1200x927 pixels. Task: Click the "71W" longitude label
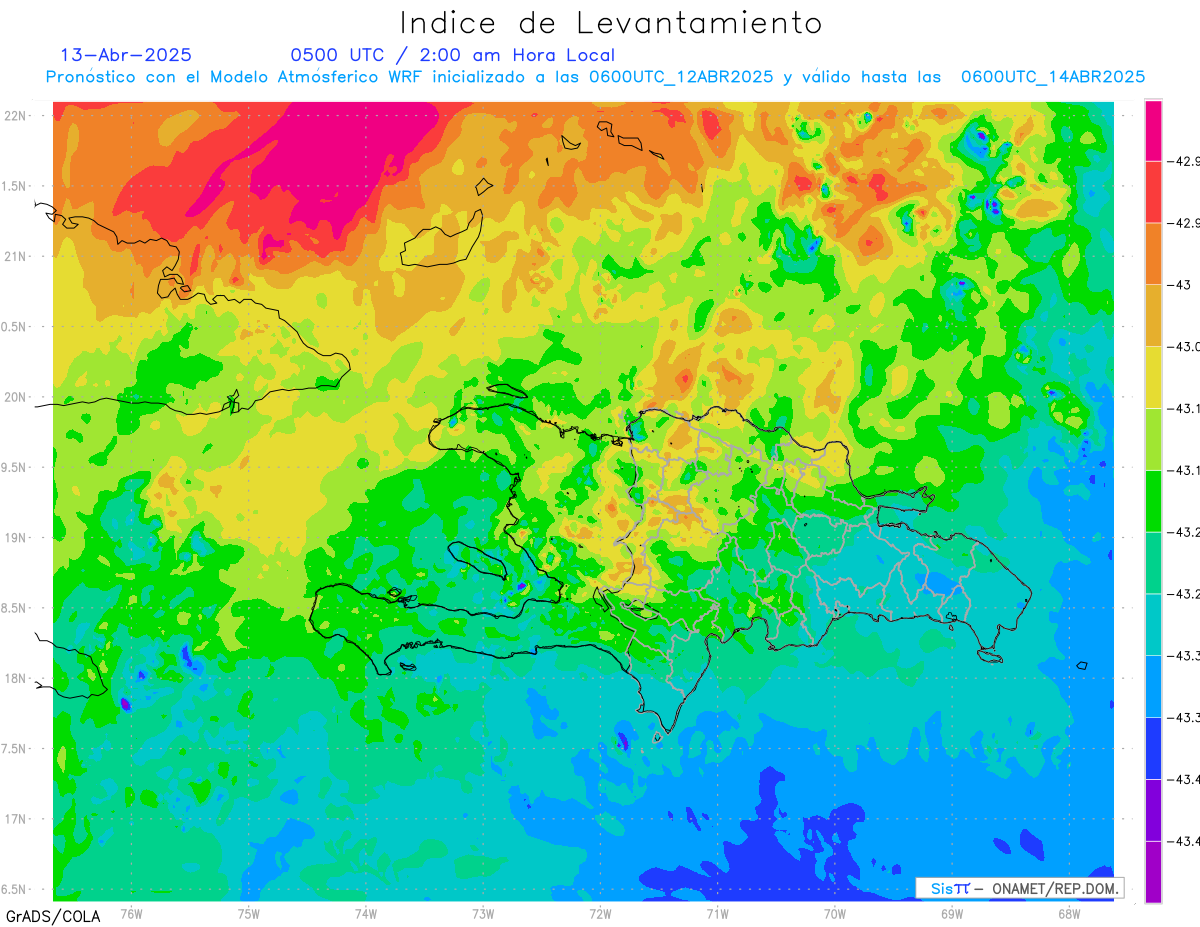[717, 913]
